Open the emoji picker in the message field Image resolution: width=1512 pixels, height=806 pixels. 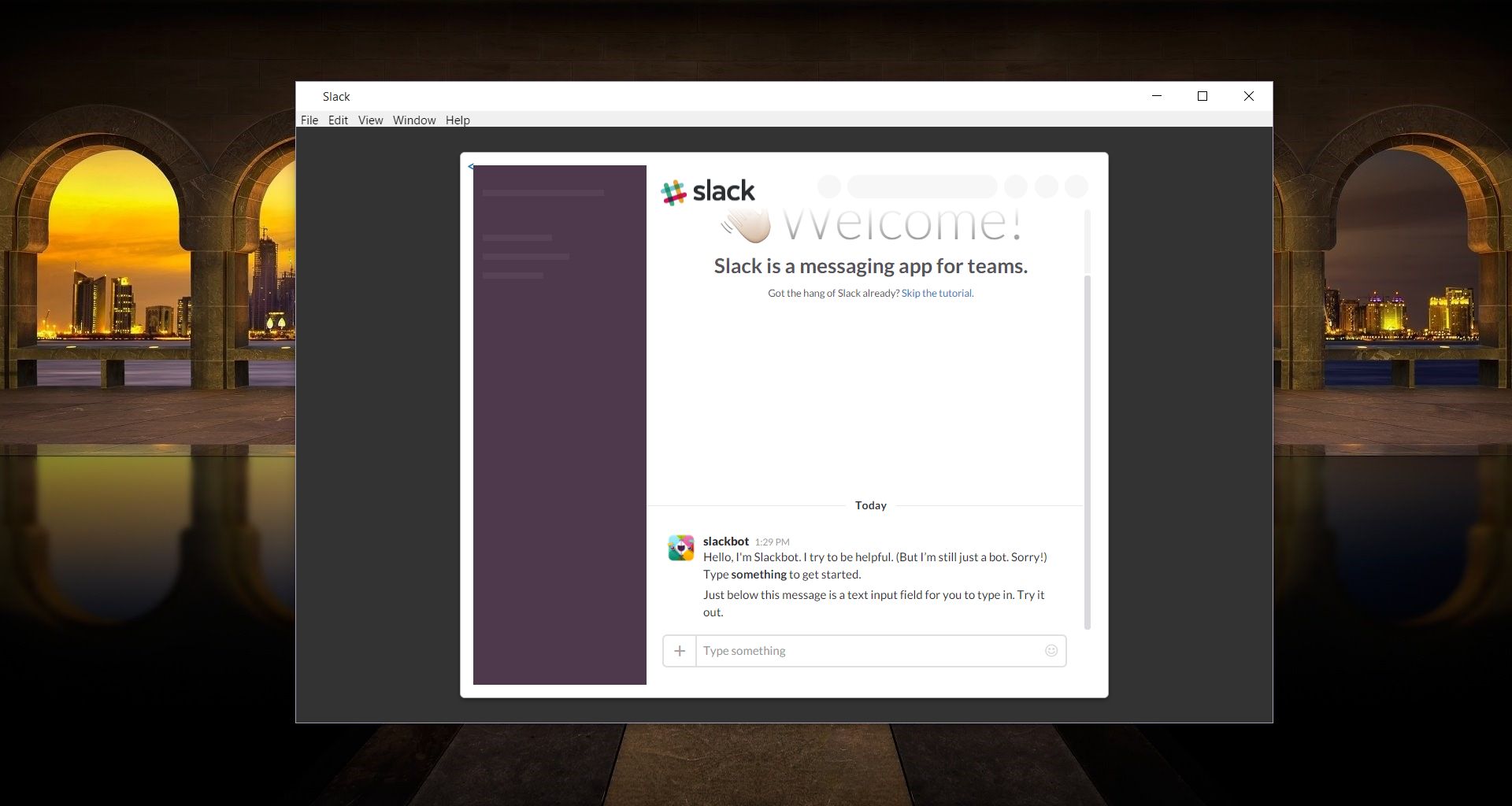click(x=1051, y=651)
